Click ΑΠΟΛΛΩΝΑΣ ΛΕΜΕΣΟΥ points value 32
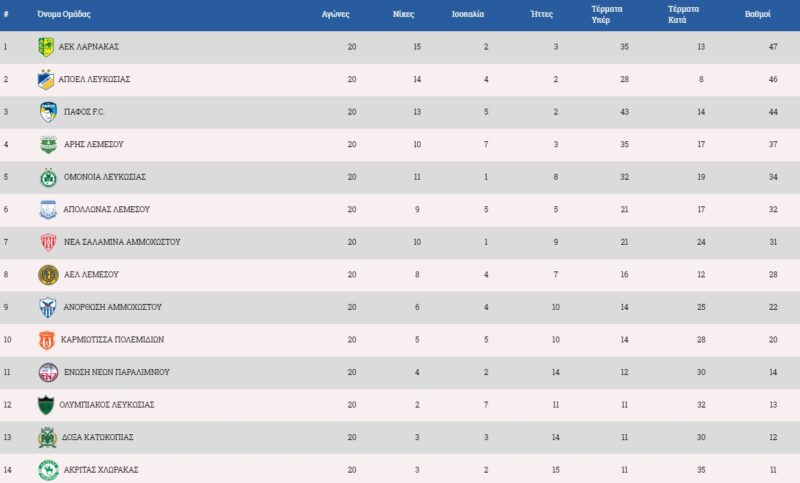The width and height of the screenshot is (800, 483). tap(773, 210)
